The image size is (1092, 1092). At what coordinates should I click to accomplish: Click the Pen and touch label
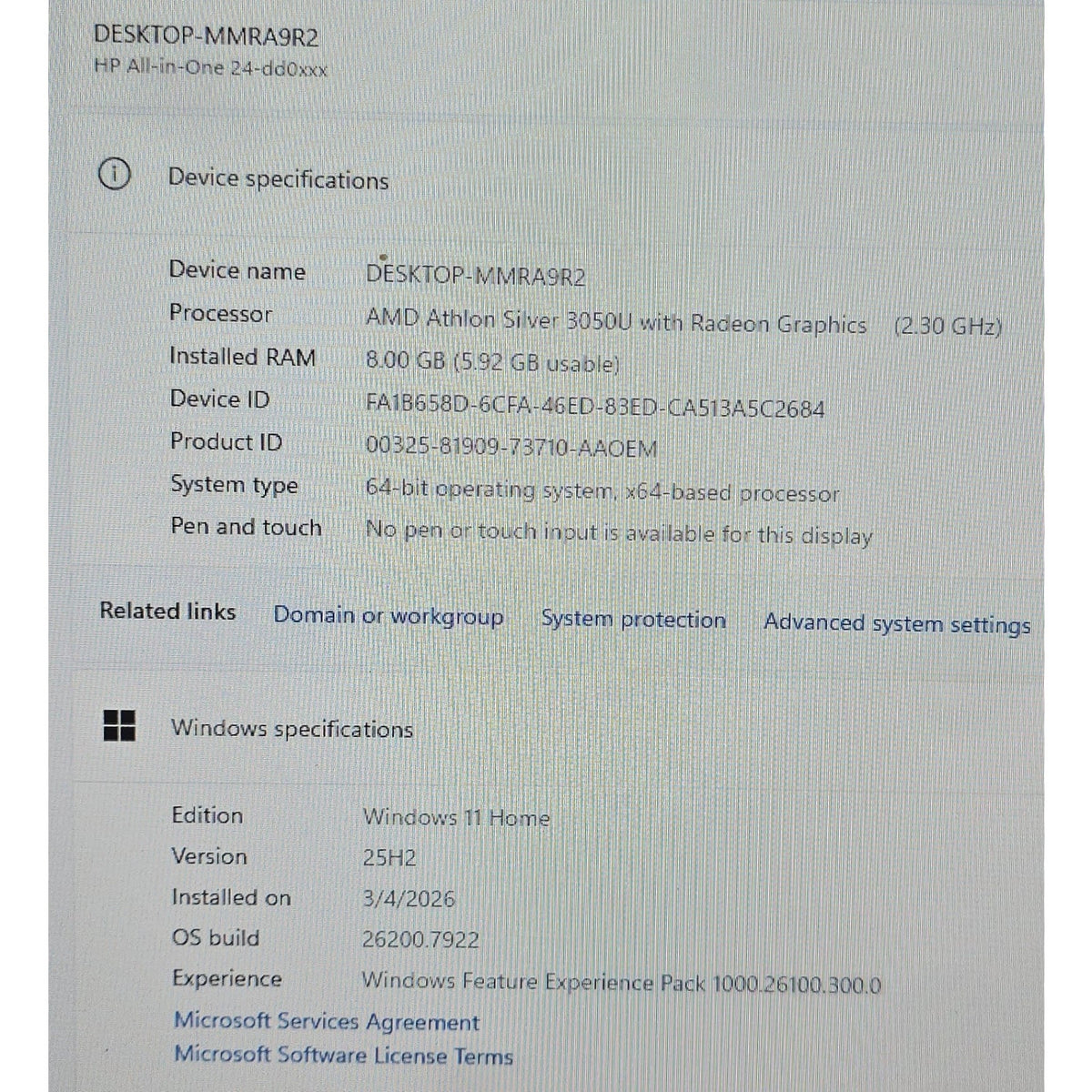[247, 527]
